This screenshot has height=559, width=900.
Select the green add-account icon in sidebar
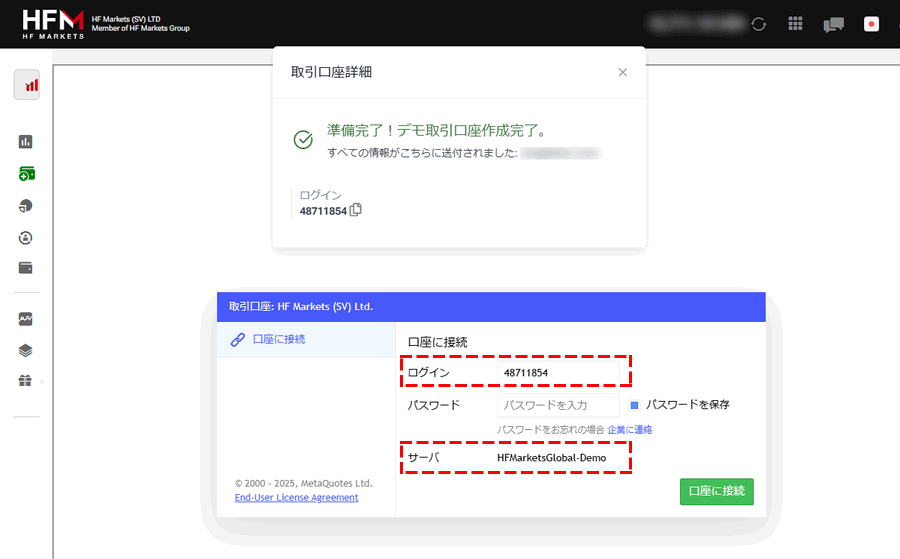pyautogui.click(x=26, y=173)
